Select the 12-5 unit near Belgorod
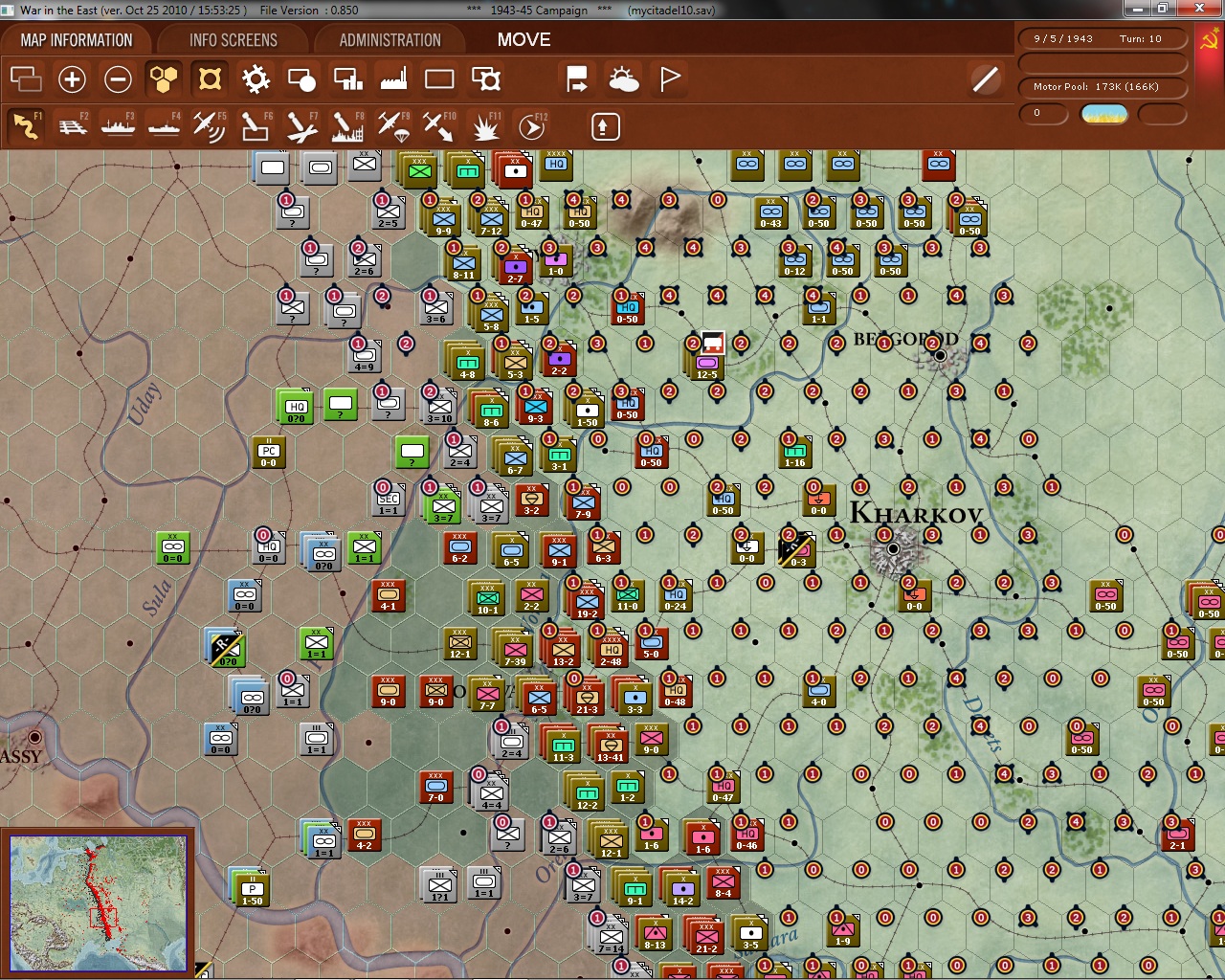Screen dimensions: 1225x980 pos(706,363)
